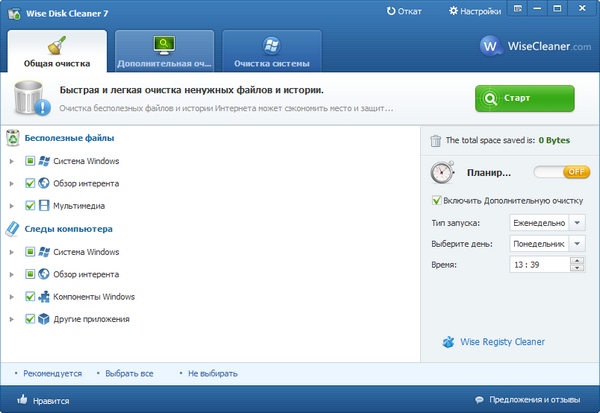Viewport: 600px width, 413px height.
Task: Uncheck Обзор интерента under Бесполезные файлы
Action: (30, 183)
